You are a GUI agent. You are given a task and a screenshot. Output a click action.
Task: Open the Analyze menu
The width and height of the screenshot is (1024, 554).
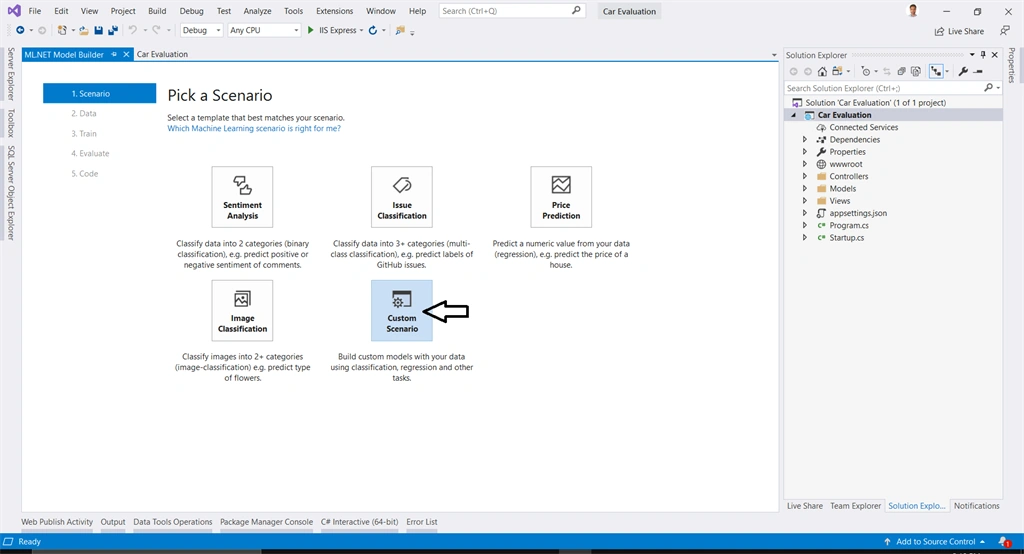pos(257,11)
